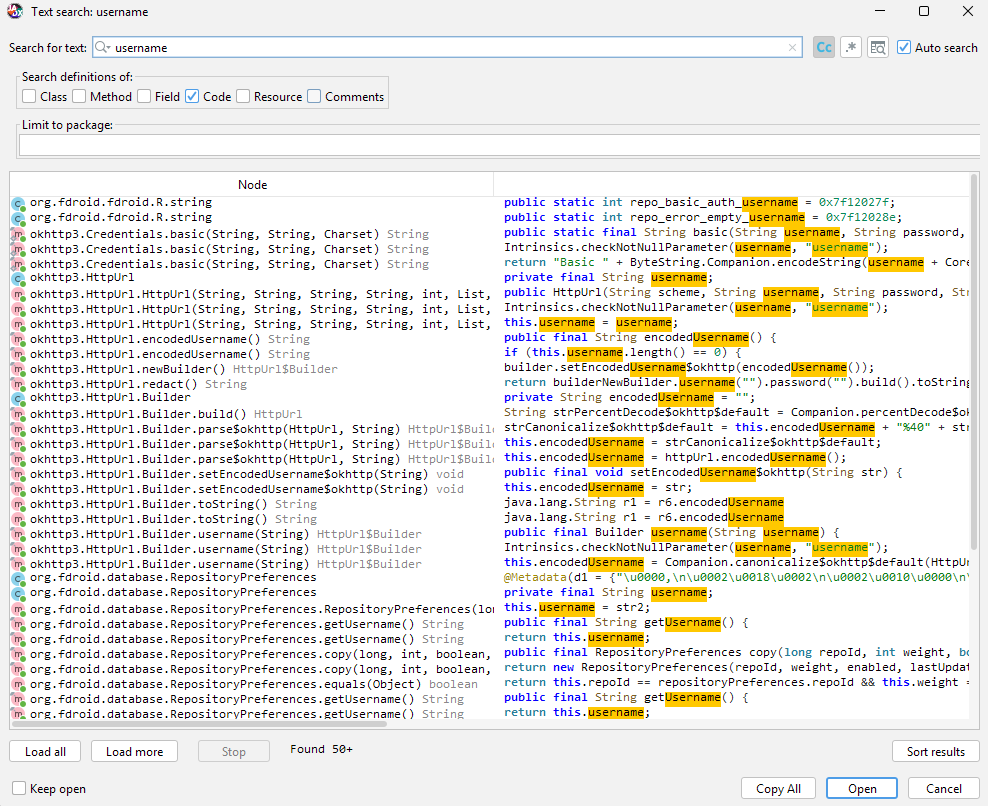The width and height of the screenshot is (988, 806).
Task: Click the Copy All button
Action: [x=778, y=789]
